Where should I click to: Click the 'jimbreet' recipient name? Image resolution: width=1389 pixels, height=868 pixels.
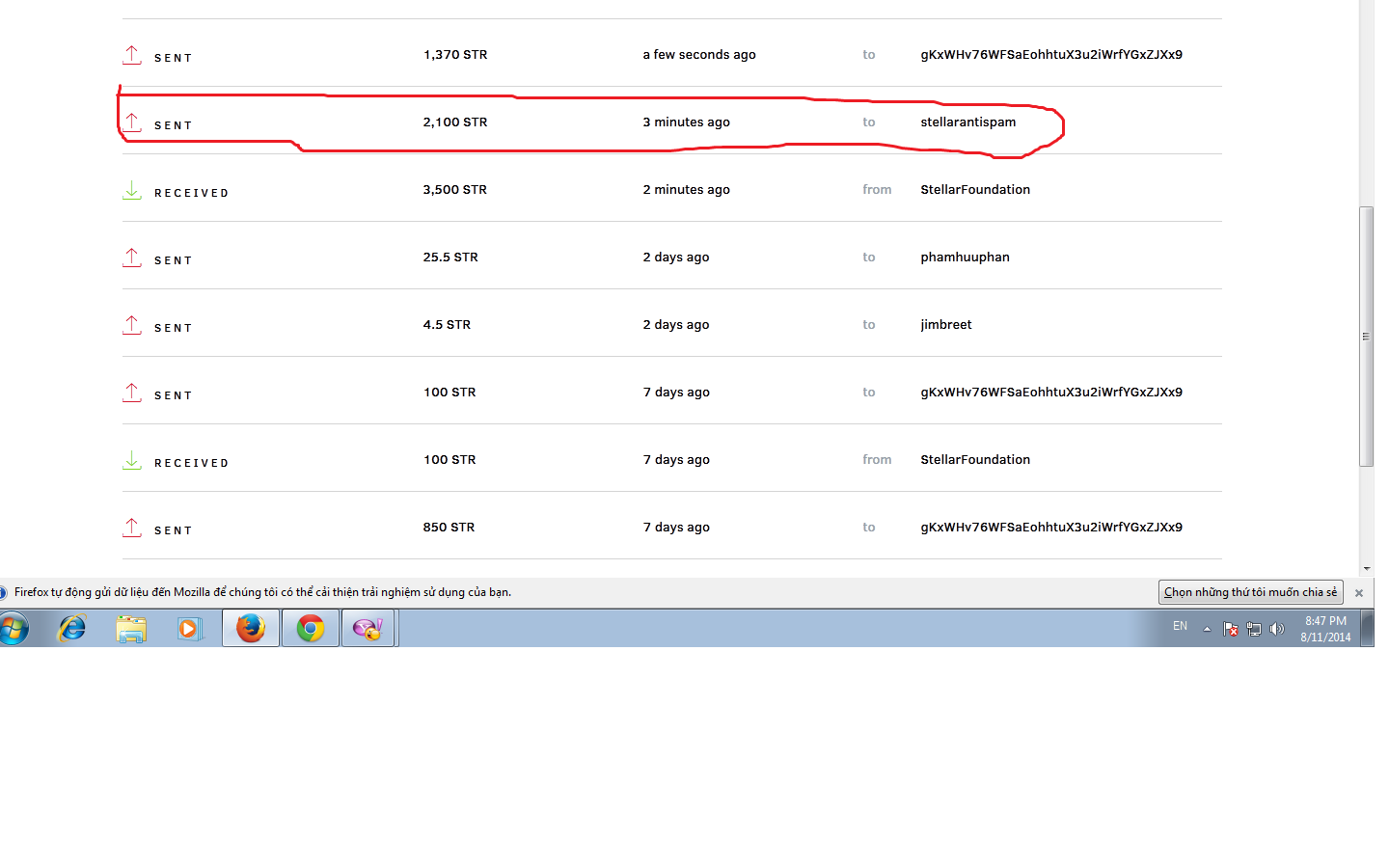pyautogui.click(x=946, y=325)
